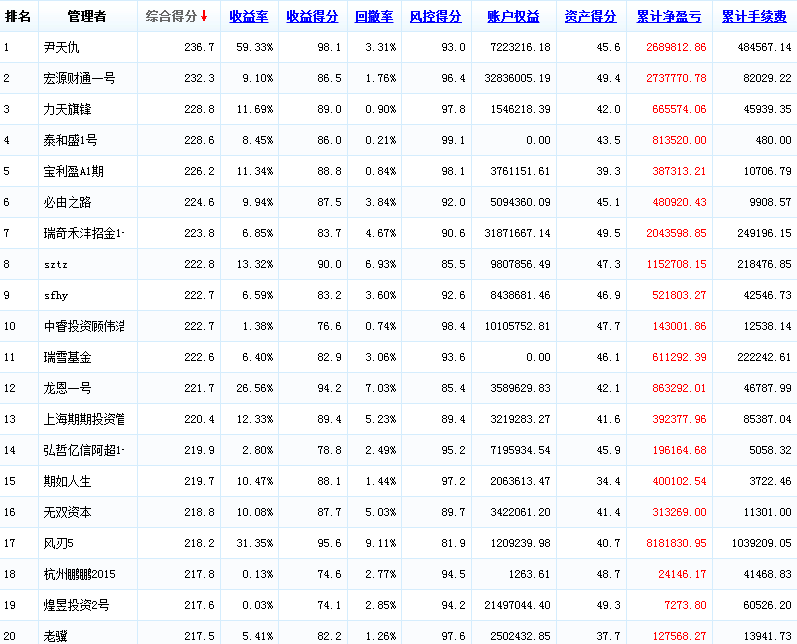797x644 pixels.
Task: Click the 综合得分 column header
Action: (x=171, y=17)
